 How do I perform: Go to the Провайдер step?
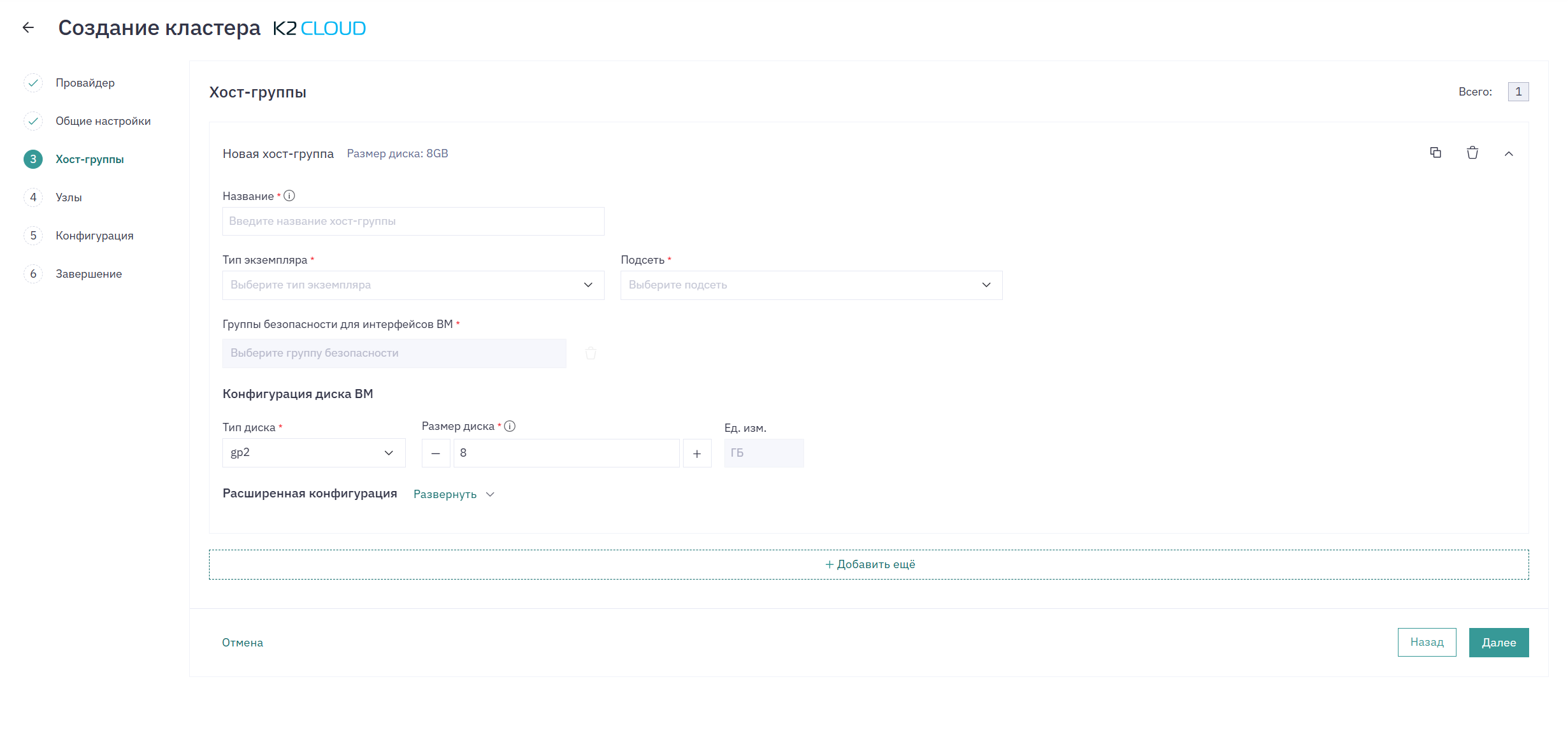[x=85, y=83]
